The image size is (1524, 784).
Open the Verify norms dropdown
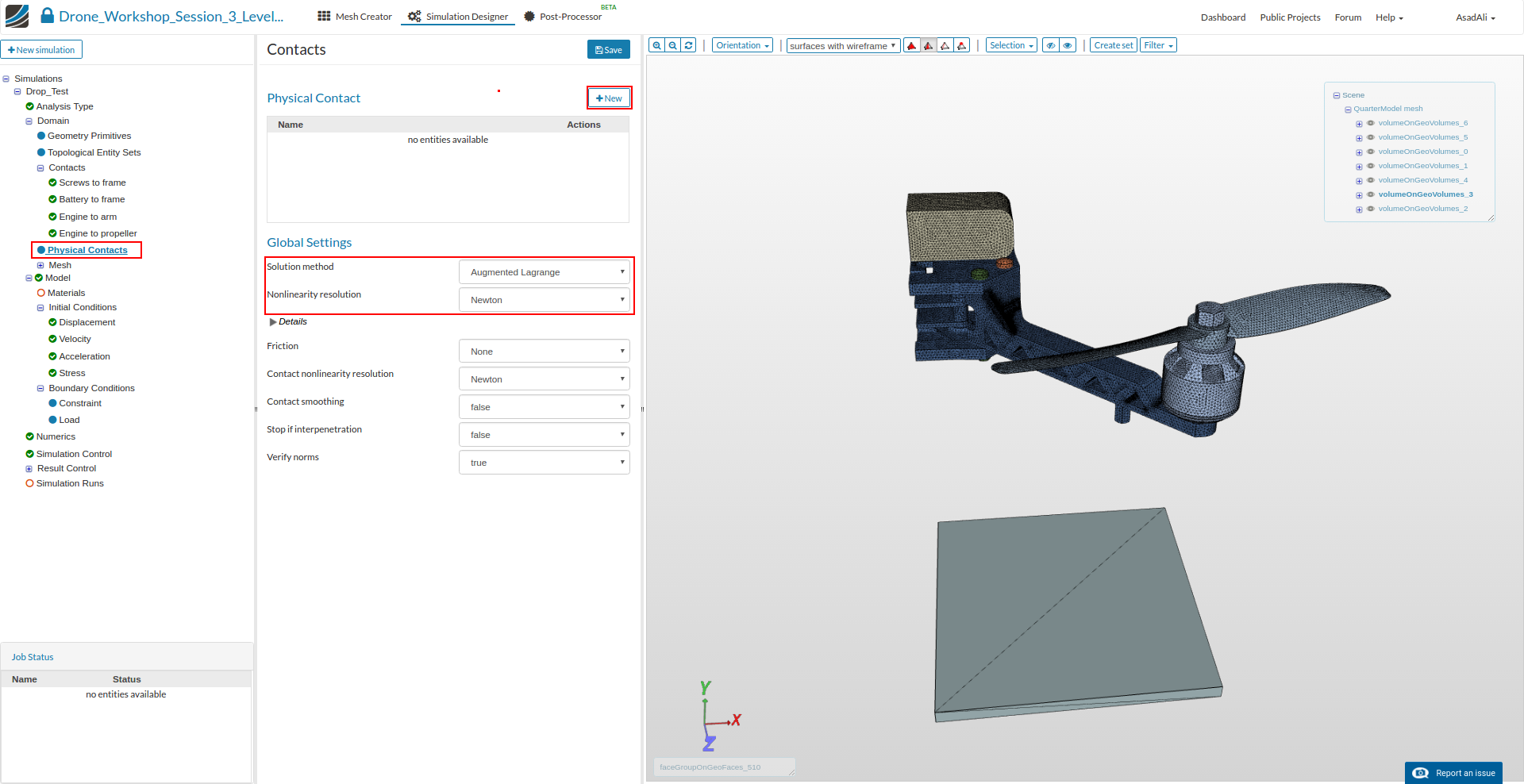pos(545,463)
